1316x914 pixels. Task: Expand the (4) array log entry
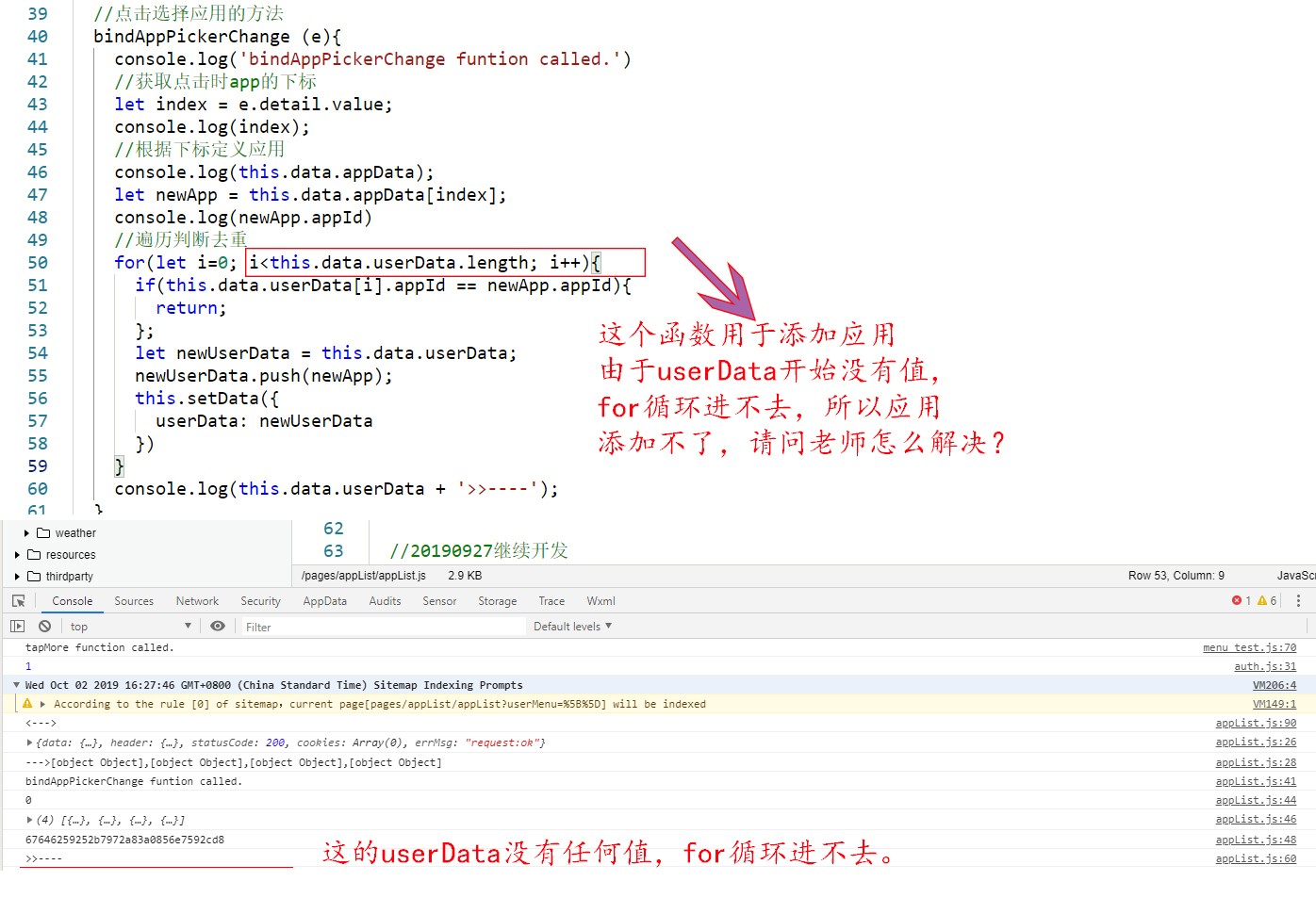point(29,820)
